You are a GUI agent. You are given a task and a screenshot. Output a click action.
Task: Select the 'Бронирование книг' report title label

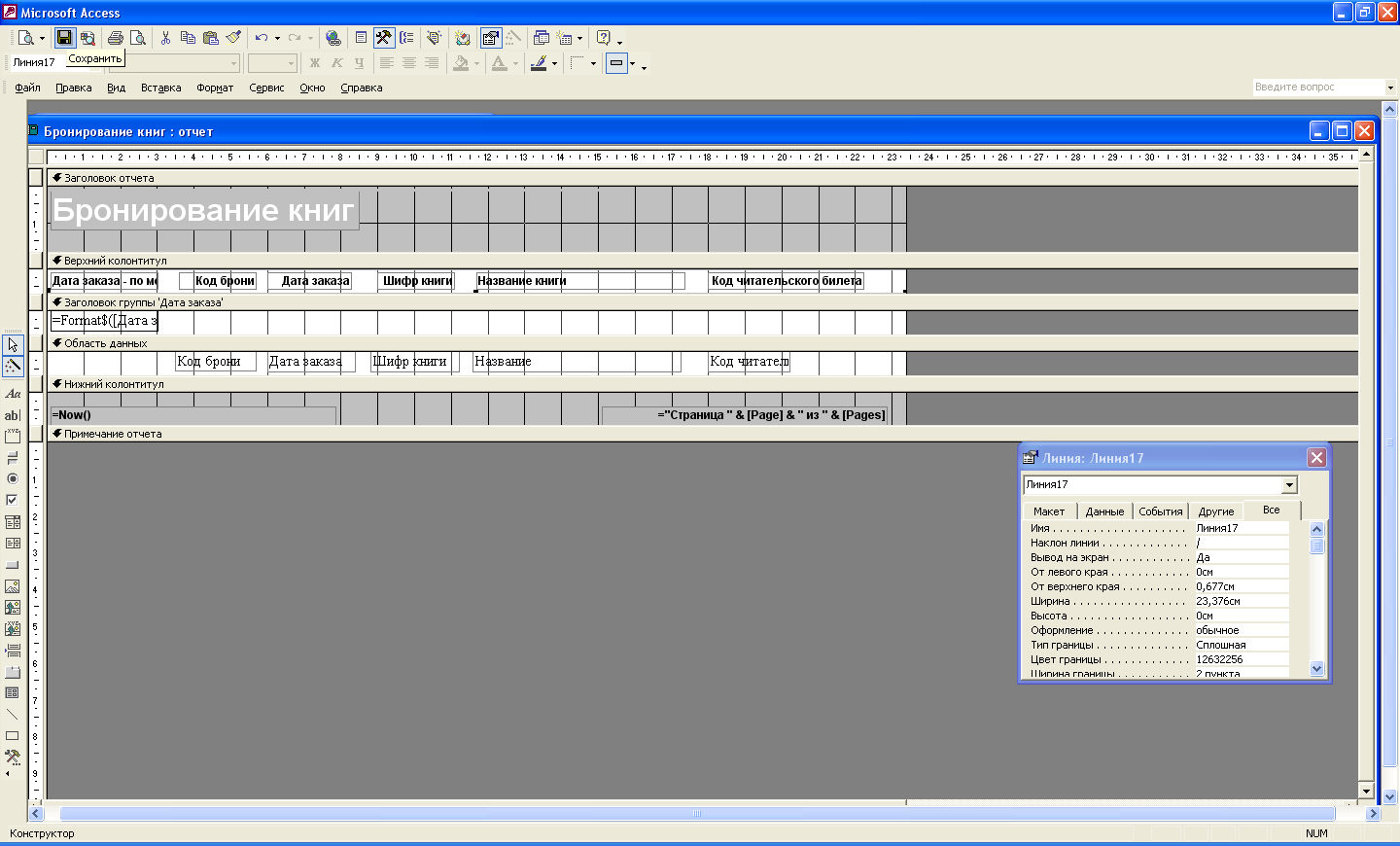click(203, 210)
